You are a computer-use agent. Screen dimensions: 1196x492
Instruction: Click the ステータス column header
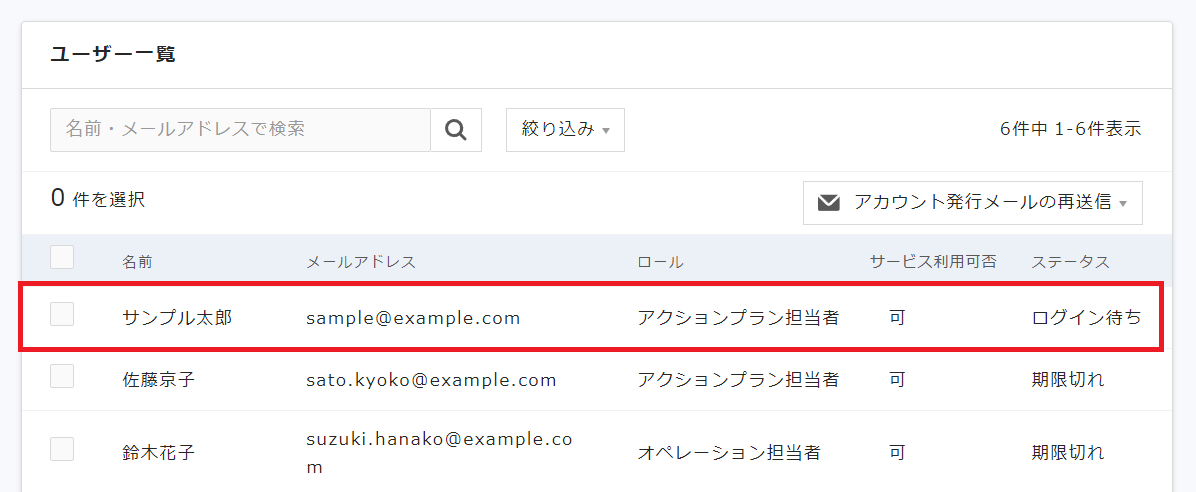[x=1070, y=262]
